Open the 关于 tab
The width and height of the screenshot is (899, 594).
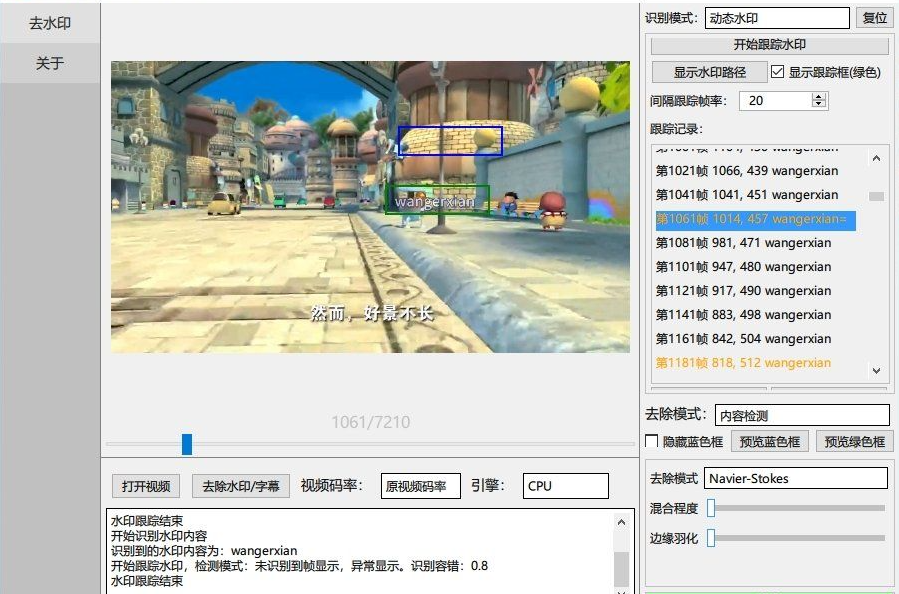(x=50, y=63)
